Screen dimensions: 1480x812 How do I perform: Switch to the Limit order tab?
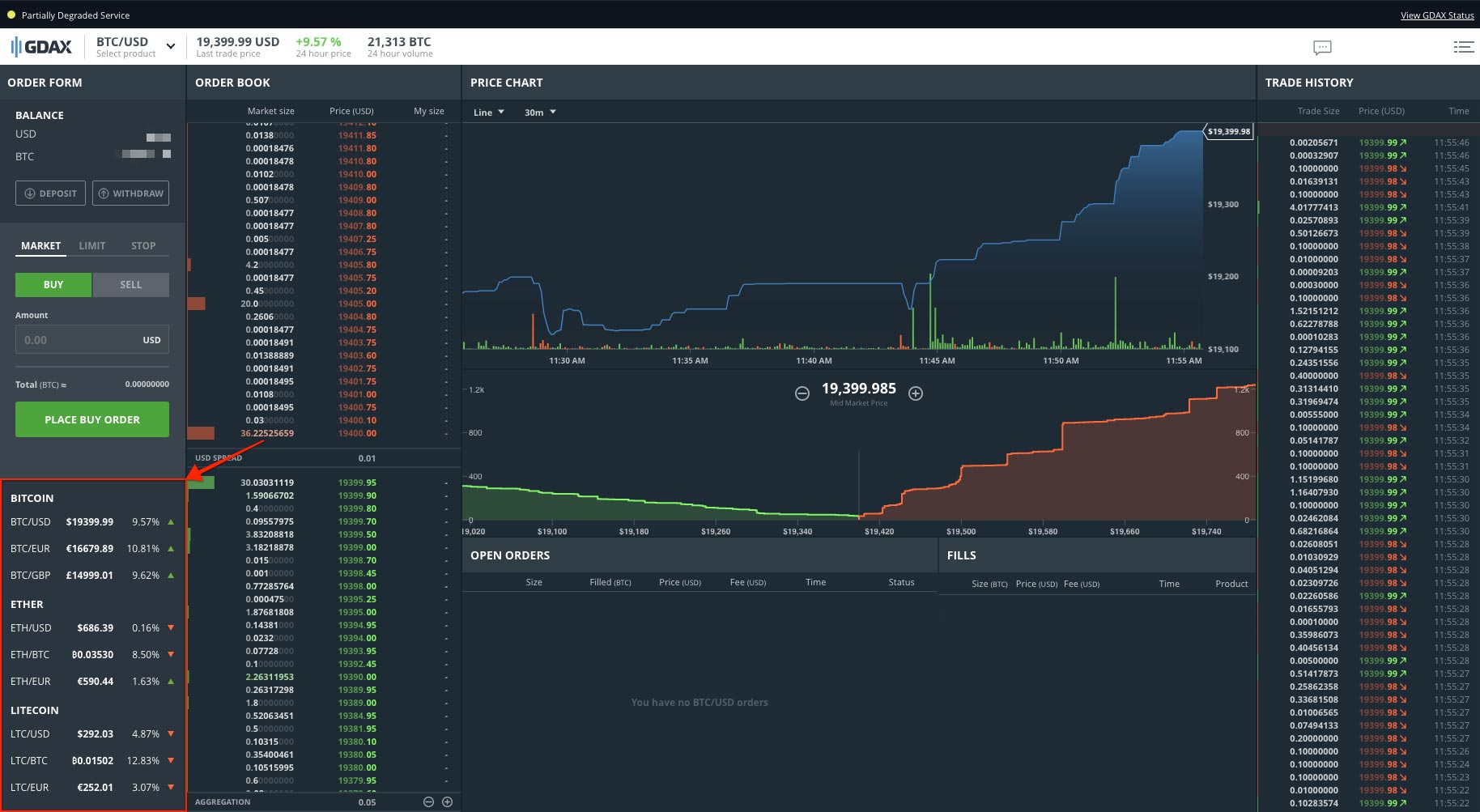coord(92,246)
